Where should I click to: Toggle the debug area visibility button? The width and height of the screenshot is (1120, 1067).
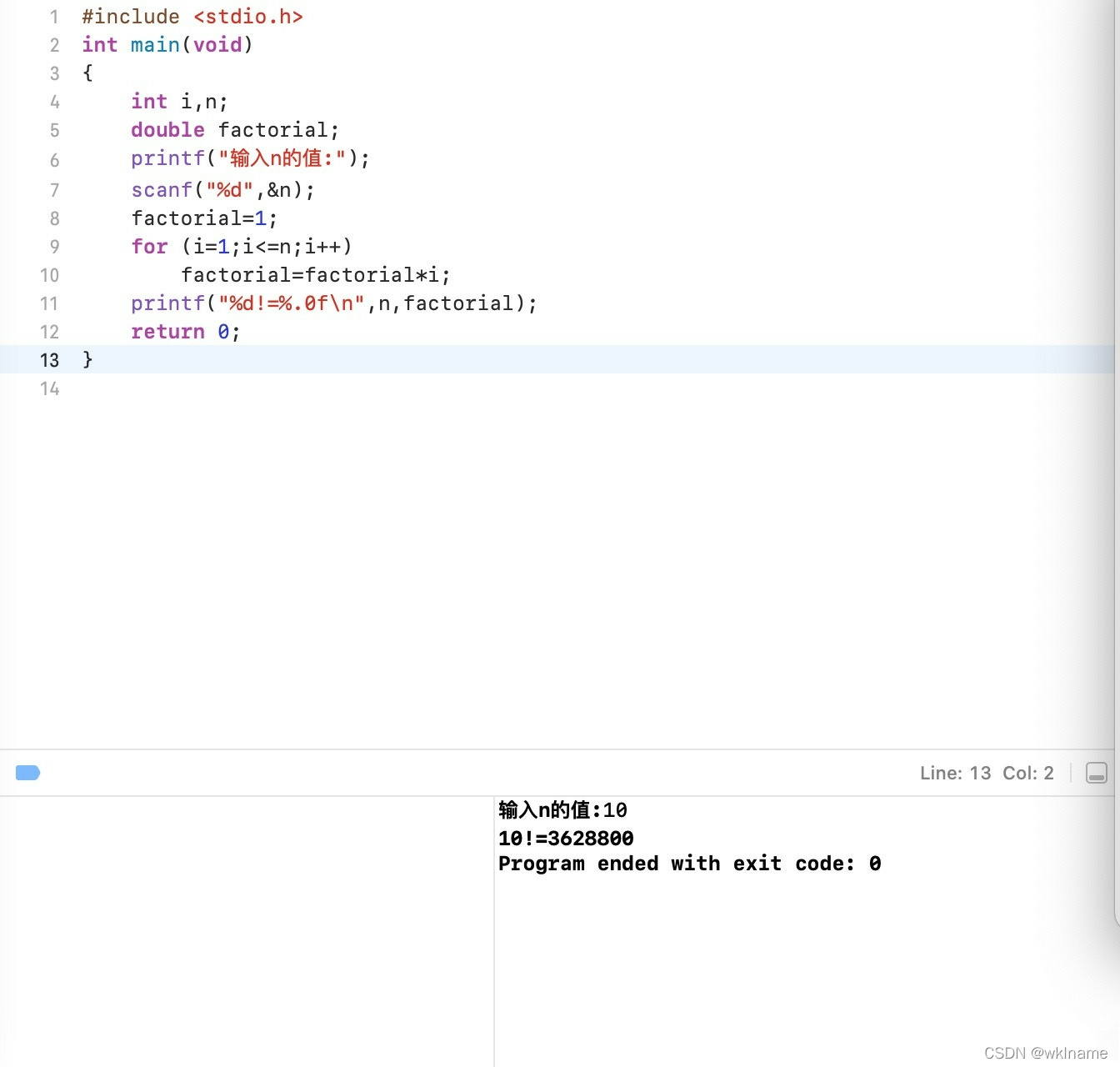click(x=1096, y=773)
